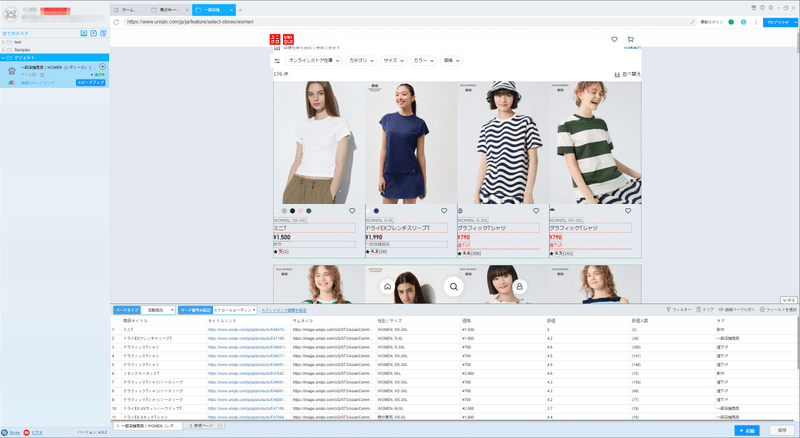Screen dimensions: 800x438
Task: Favorite the ミニT product heart
Action: point(352,211)
